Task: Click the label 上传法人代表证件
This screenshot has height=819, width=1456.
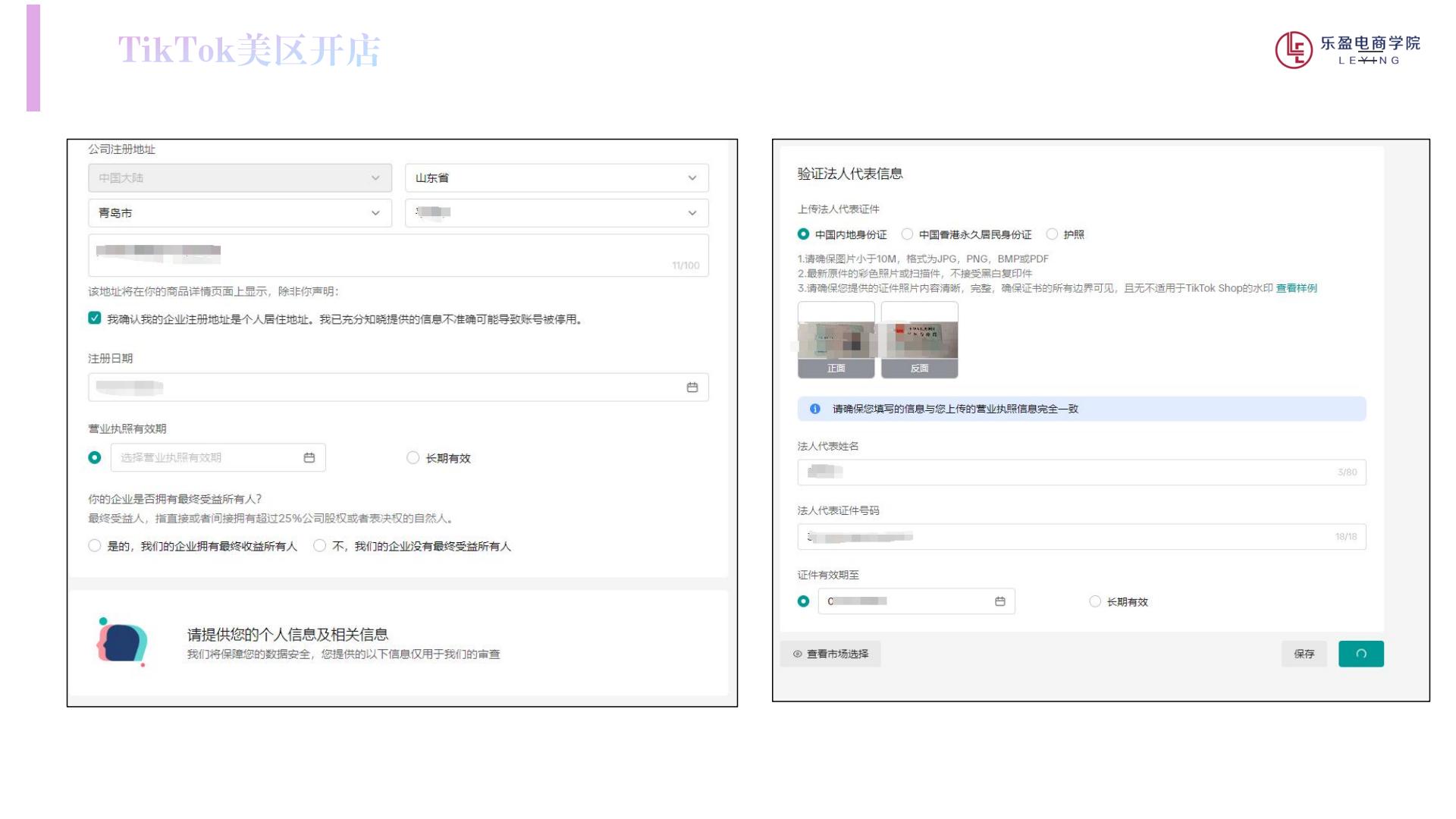Action: coord(838,209)
